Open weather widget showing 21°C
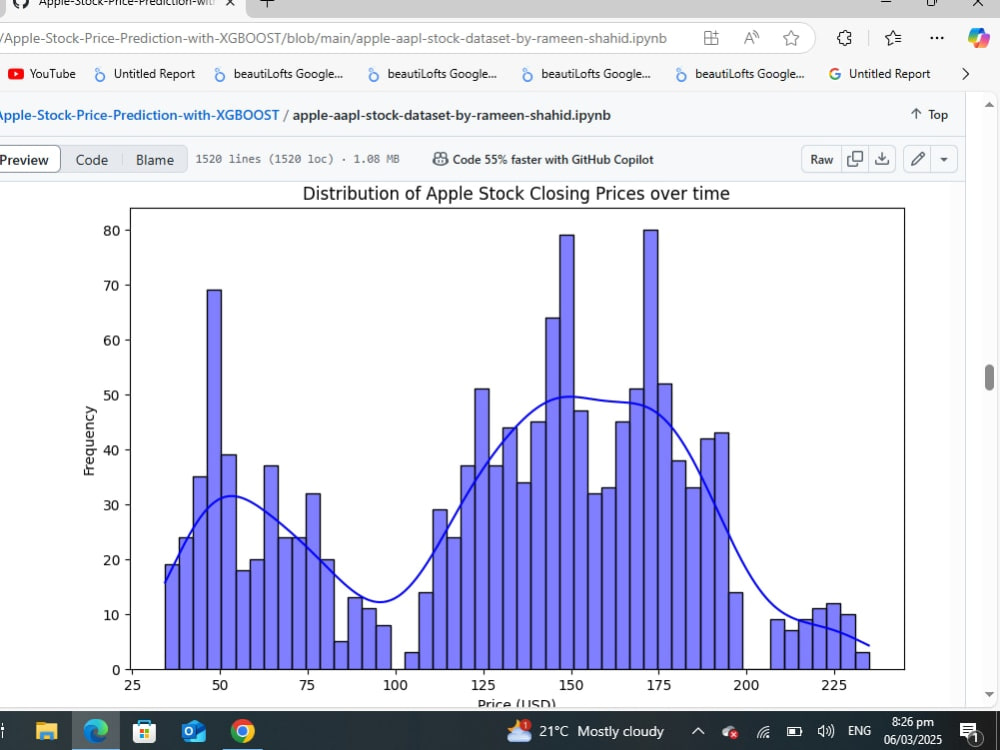 coord(585,731)
